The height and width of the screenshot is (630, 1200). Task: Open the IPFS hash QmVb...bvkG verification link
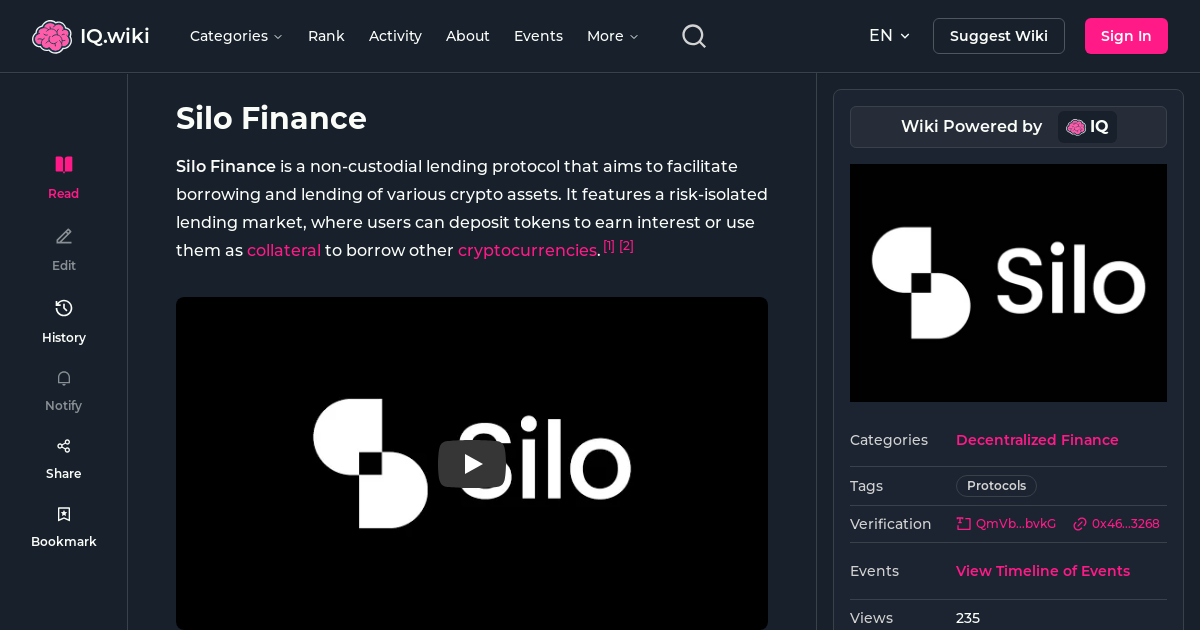pyautogui.click(x=1006, y=523)
